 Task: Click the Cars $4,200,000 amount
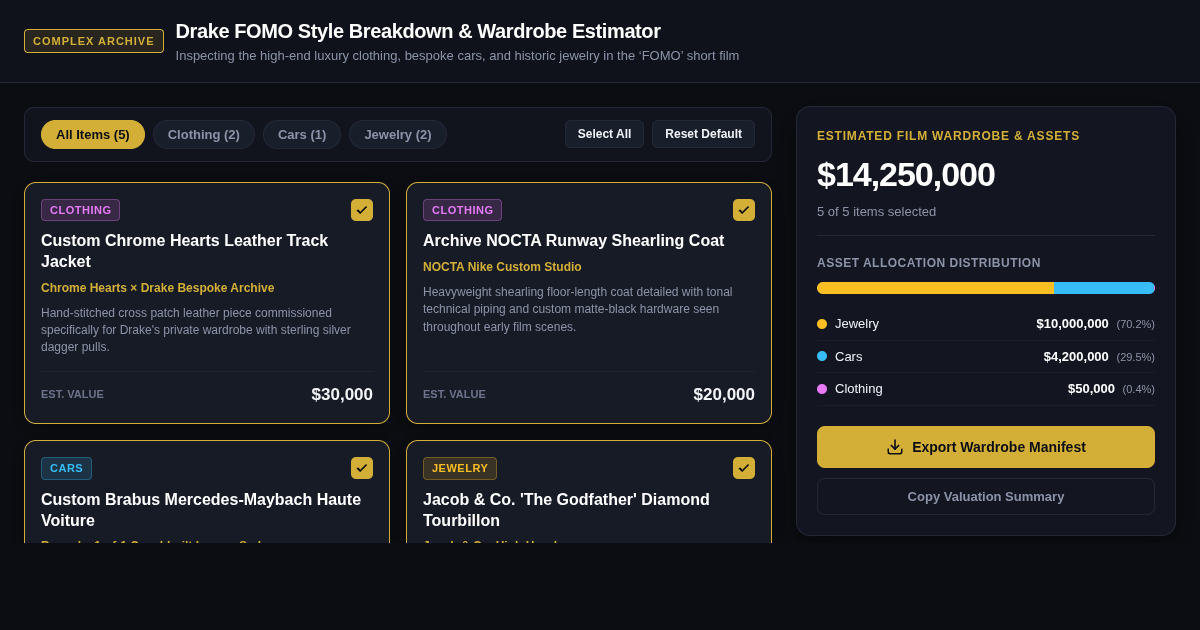1076,356
